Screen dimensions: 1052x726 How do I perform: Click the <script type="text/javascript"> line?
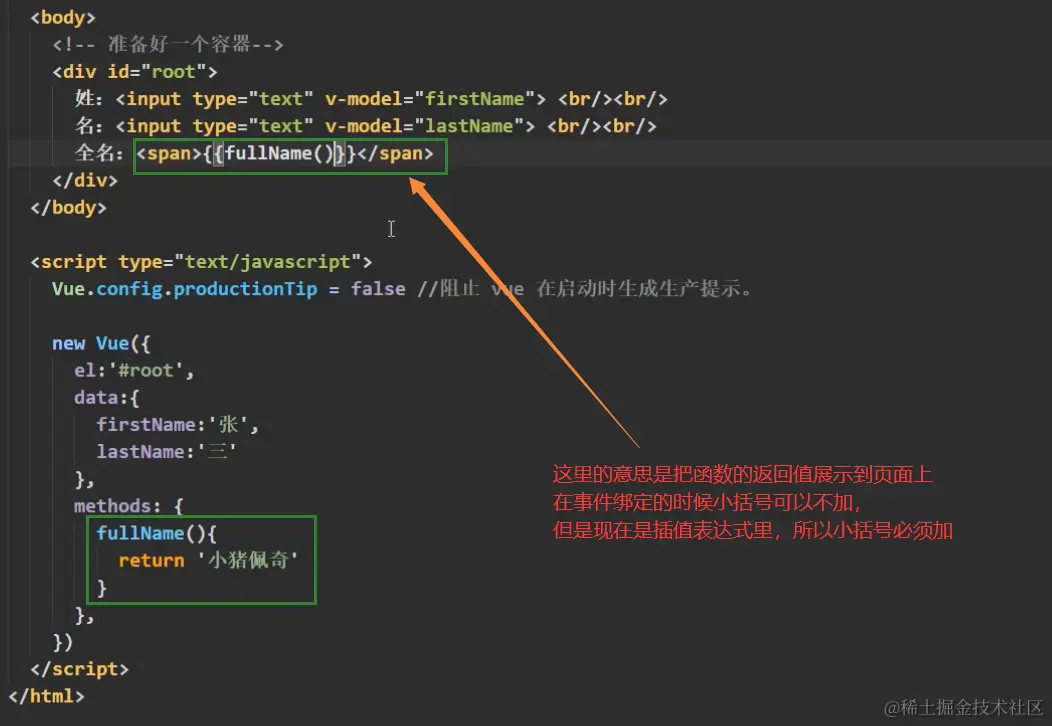(x=201, y=262)
